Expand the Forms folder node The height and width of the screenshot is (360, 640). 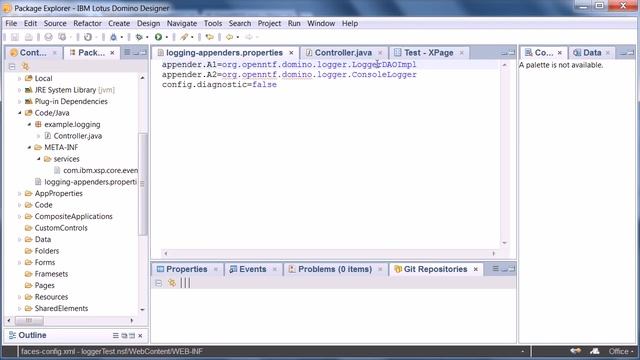click(x=19, y=262)
